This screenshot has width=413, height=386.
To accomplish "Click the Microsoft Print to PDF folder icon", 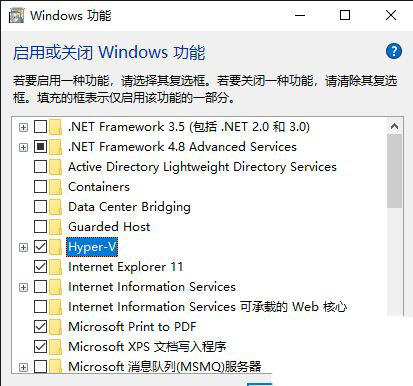I will pyautogui.click(x=56, y=327).
